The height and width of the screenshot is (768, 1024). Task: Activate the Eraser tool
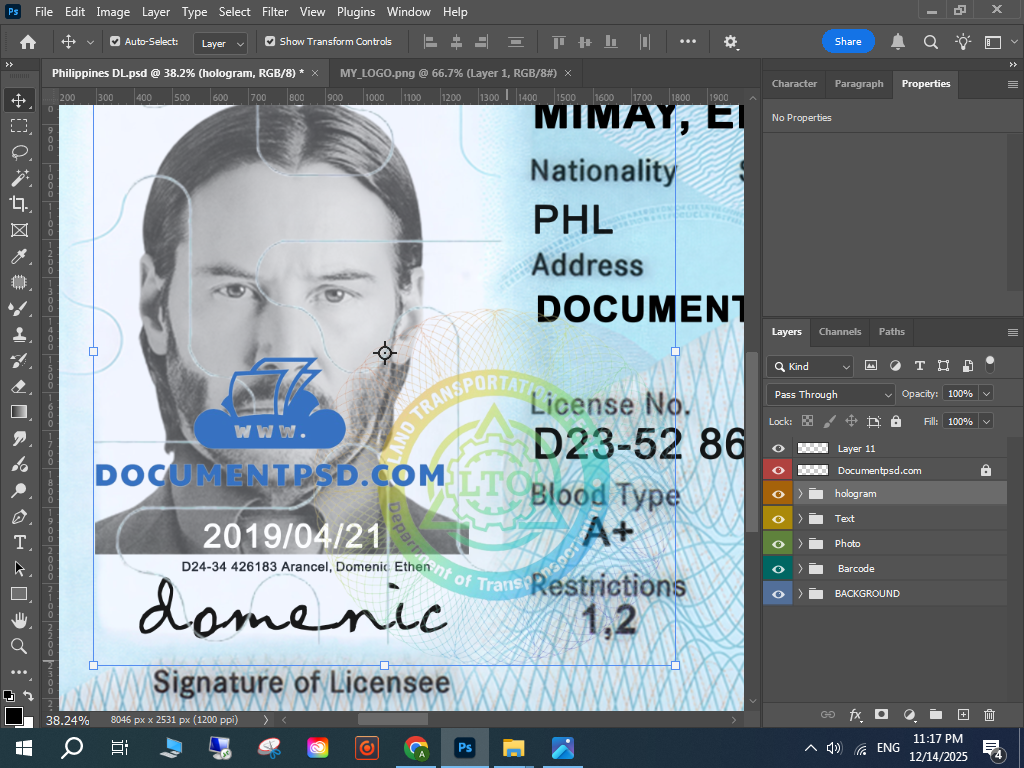[19, 386]
